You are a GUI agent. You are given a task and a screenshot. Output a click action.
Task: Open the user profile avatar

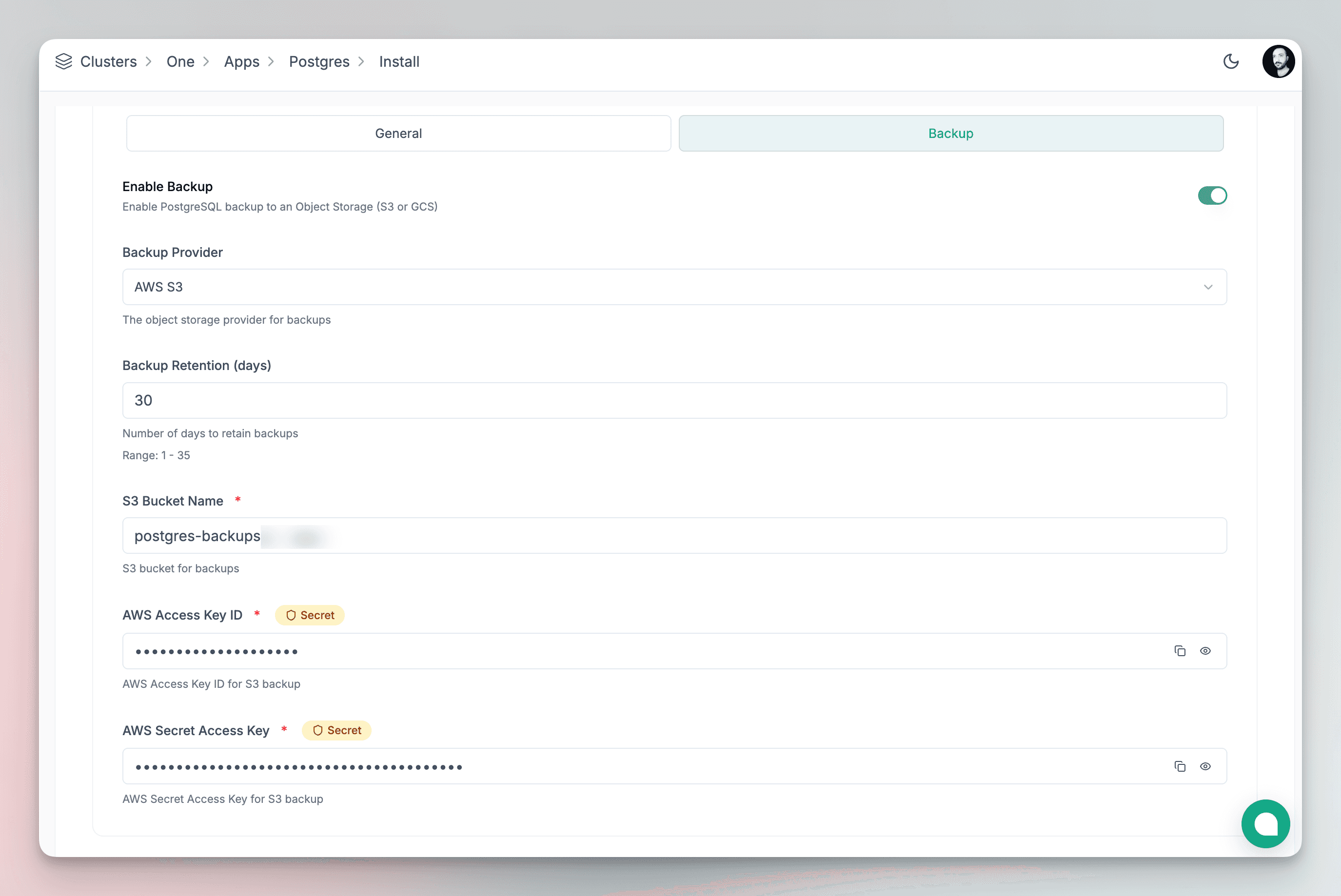pyautogui.click(x=1278, y=61)
